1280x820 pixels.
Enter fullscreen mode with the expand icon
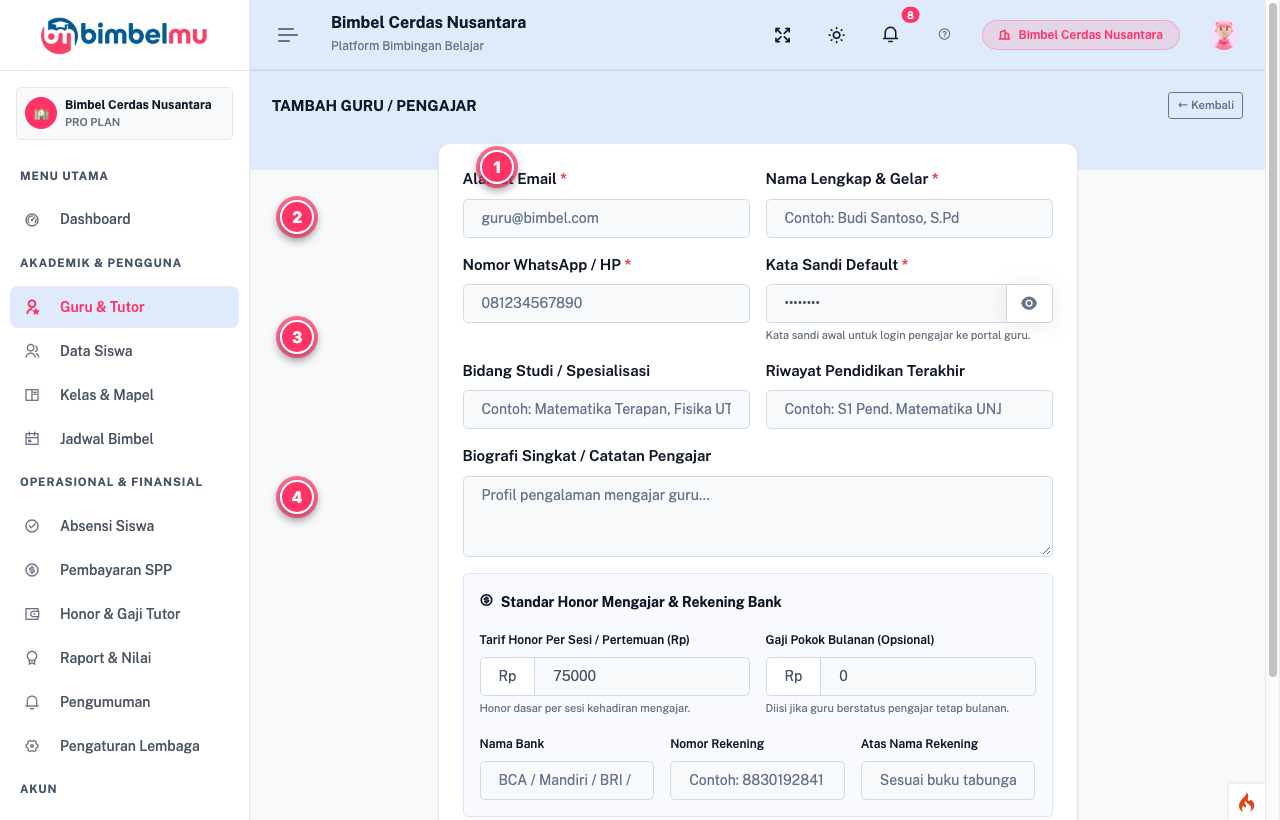tap(783, 35)
